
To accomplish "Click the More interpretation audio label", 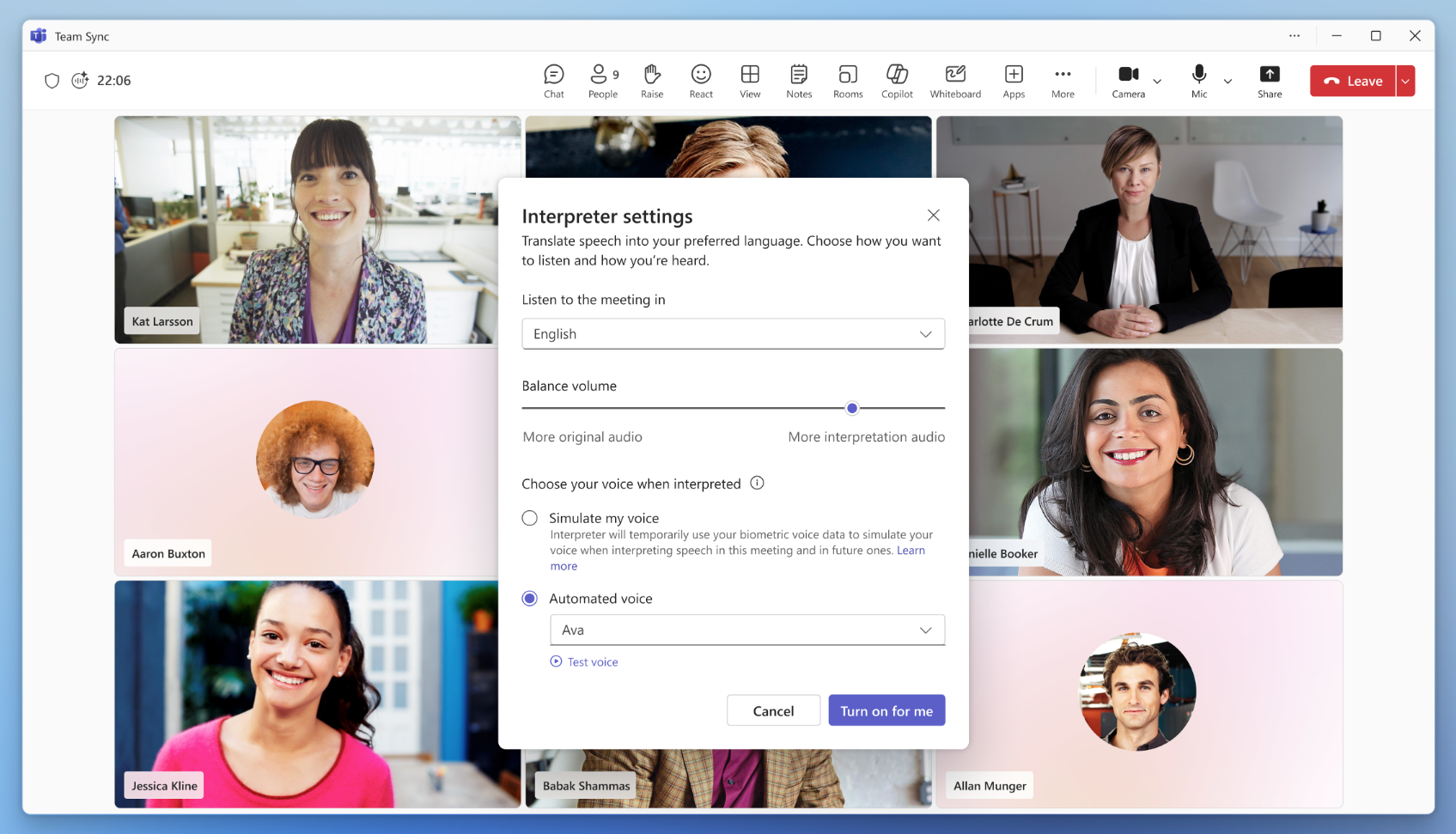I will tap(867, 437).
